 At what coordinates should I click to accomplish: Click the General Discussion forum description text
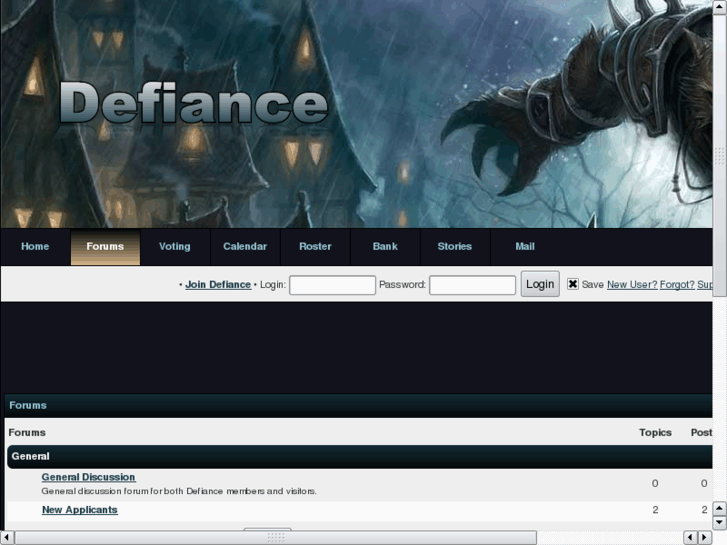coord(179,491)
